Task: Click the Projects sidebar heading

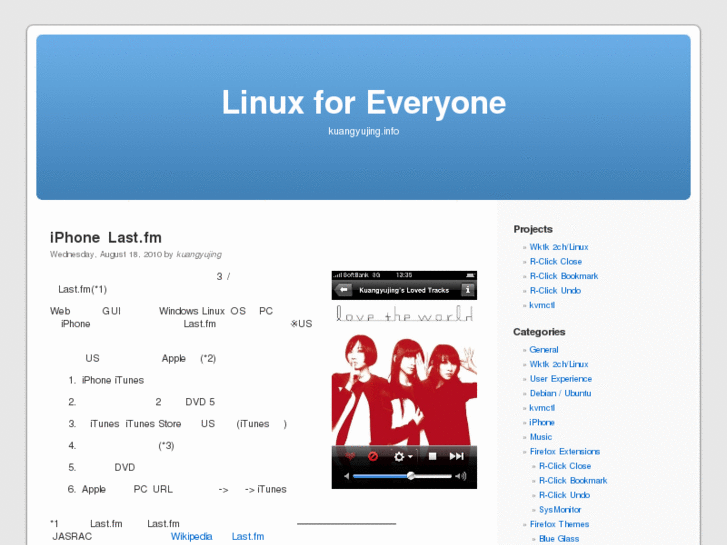Action: coord(533,229)
